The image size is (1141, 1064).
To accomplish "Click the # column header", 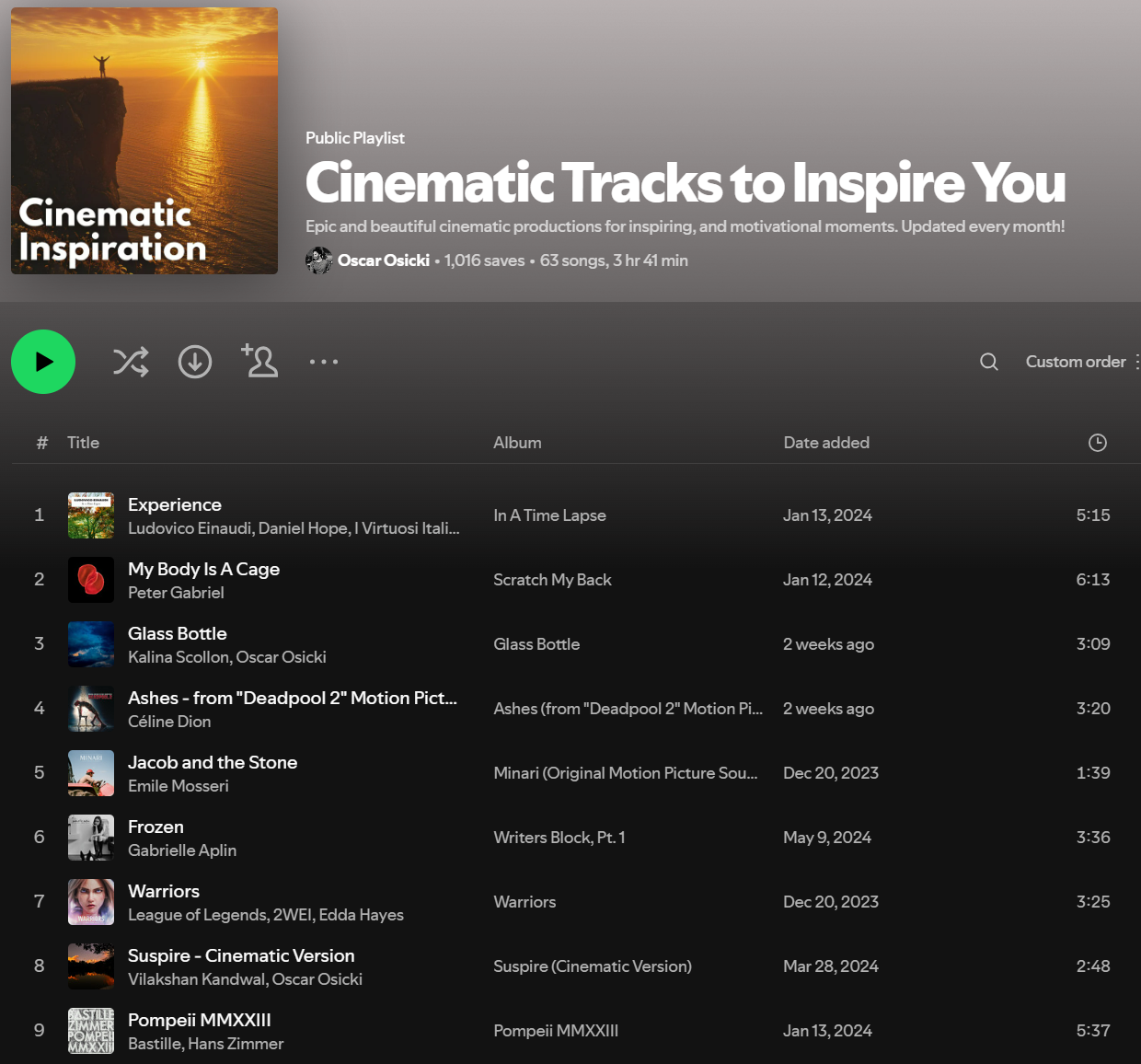I will coord(41,443).
